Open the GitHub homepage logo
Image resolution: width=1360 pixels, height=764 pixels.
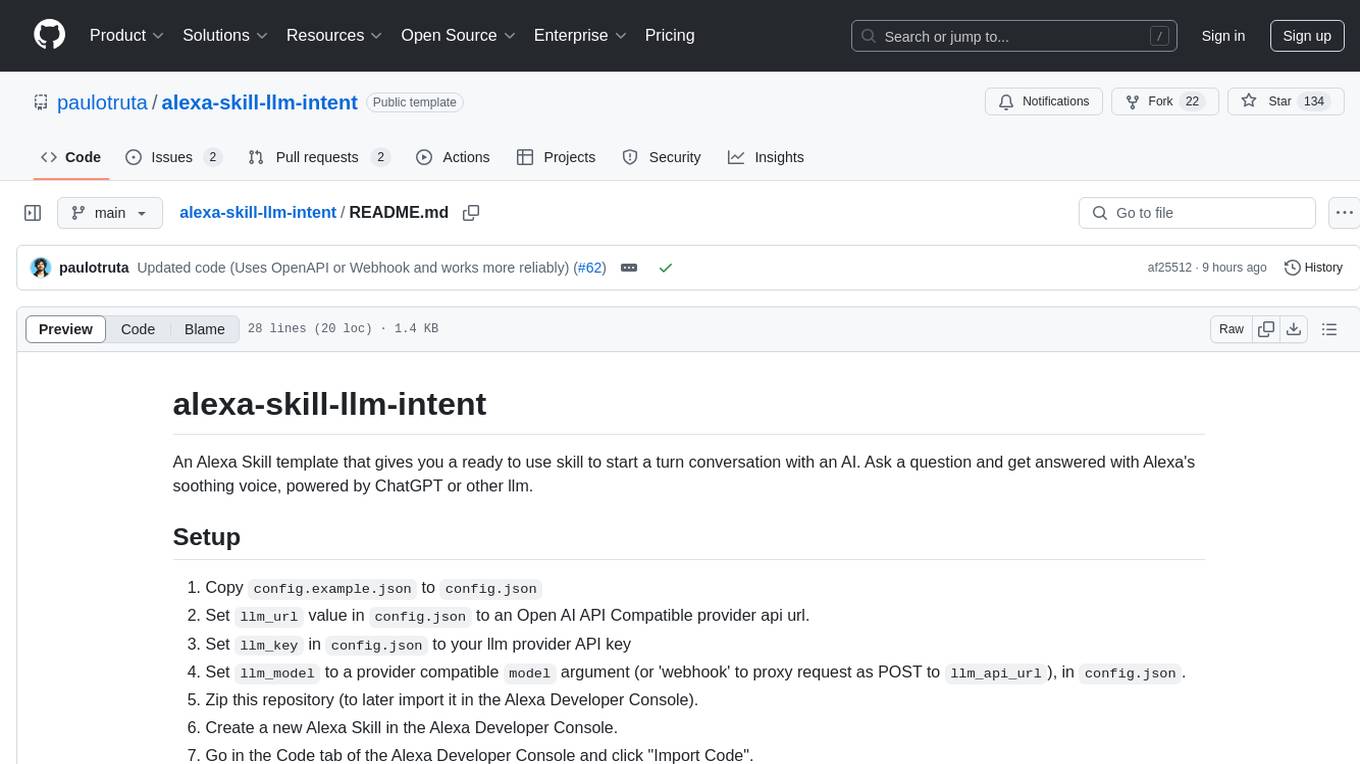coord(49,35)
